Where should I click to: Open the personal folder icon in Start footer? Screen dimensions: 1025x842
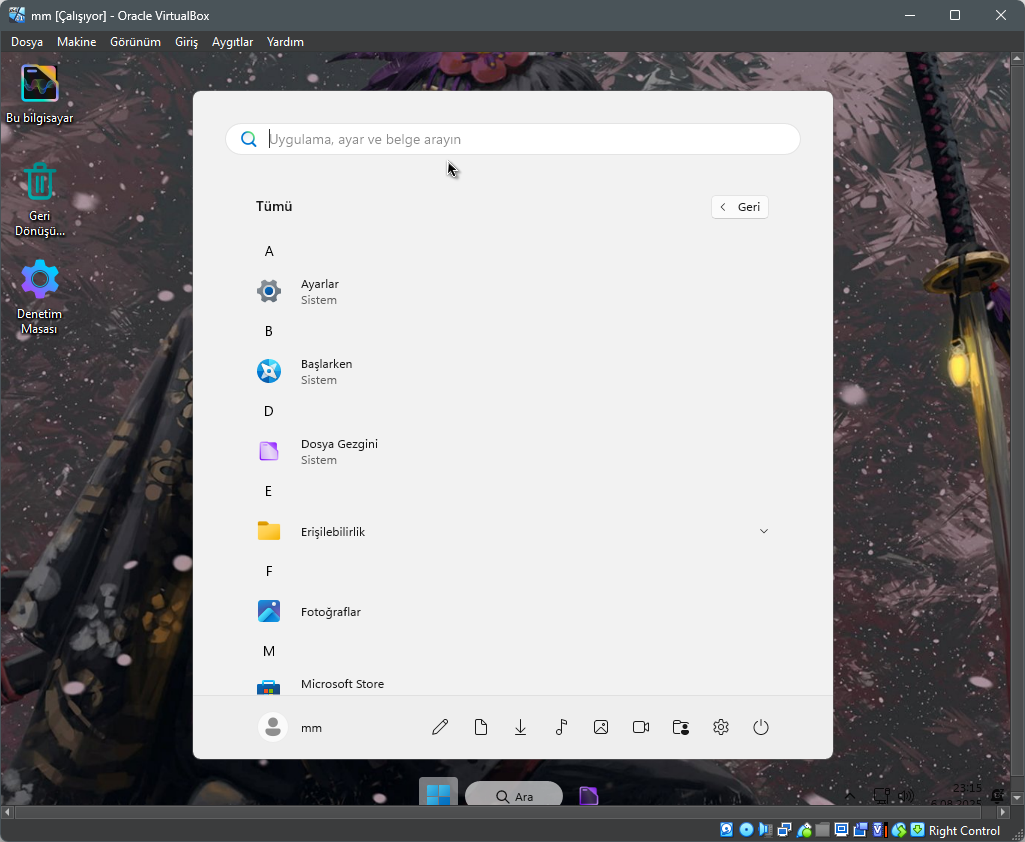[681, 727]
